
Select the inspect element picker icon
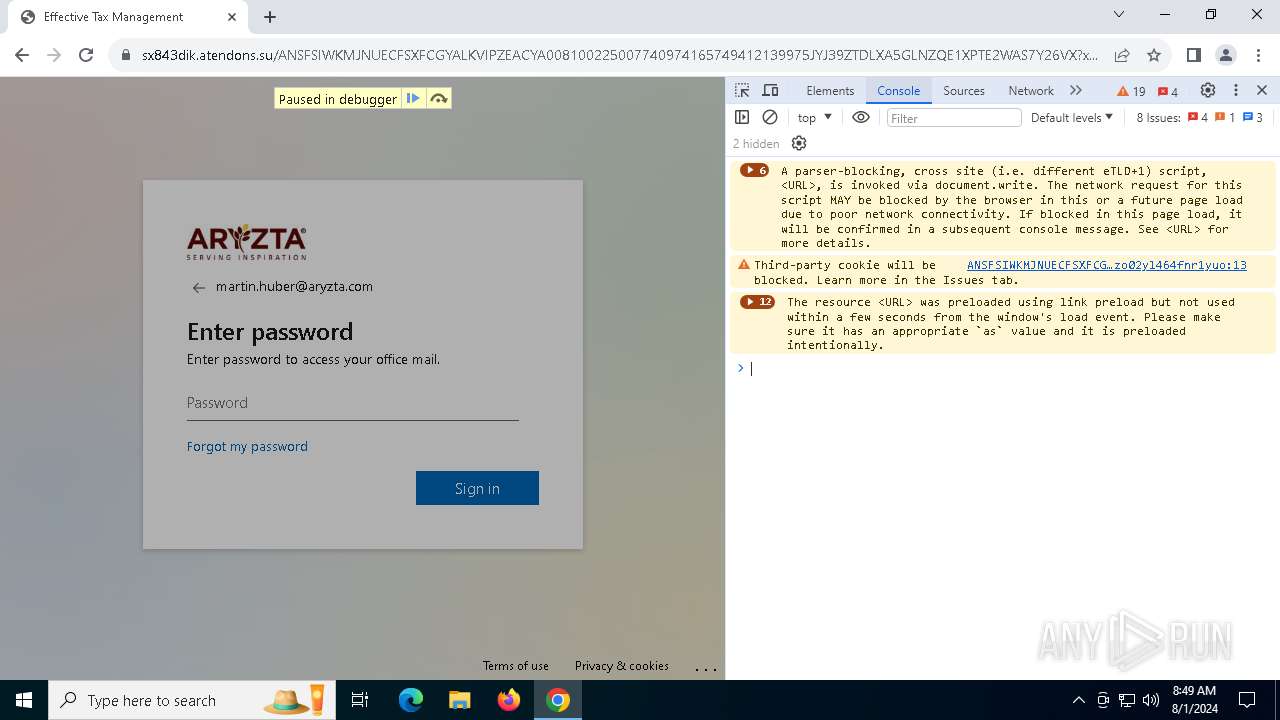742,90
